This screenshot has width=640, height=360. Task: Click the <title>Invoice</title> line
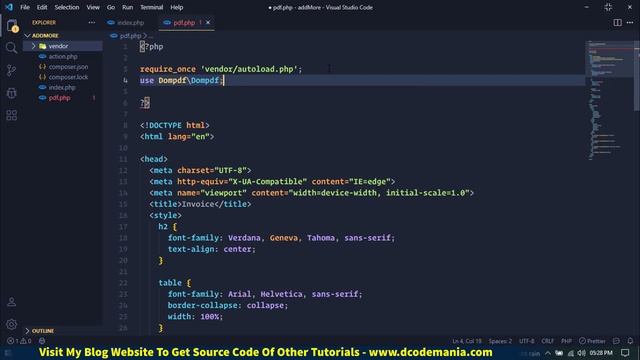(200, 204)
